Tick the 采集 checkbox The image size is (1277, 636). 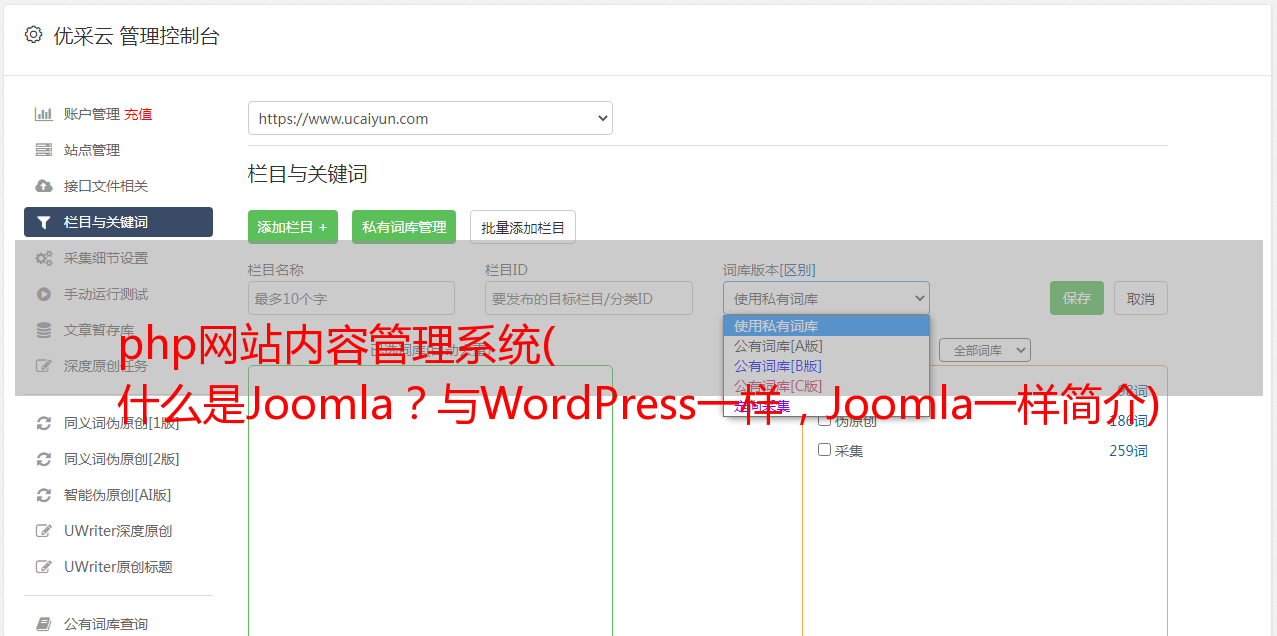tap(825, 450)
